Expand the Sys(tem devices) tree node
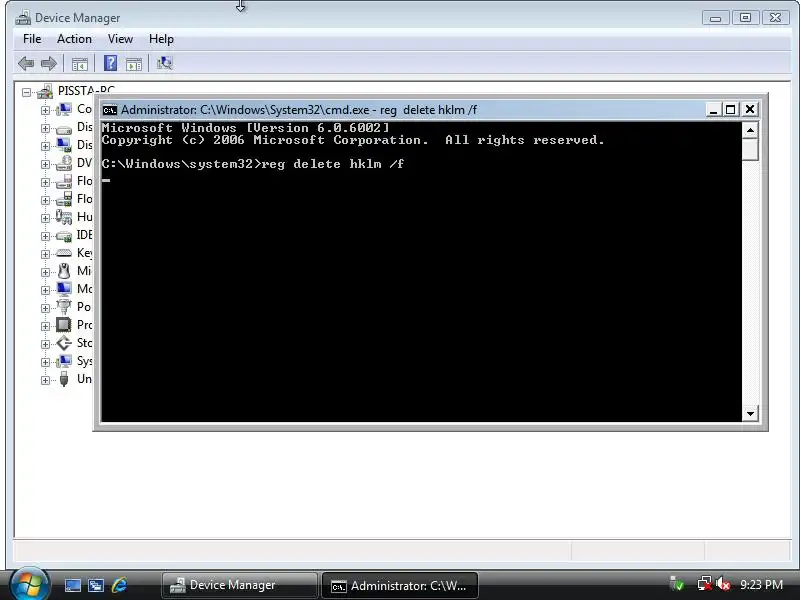 45,362
